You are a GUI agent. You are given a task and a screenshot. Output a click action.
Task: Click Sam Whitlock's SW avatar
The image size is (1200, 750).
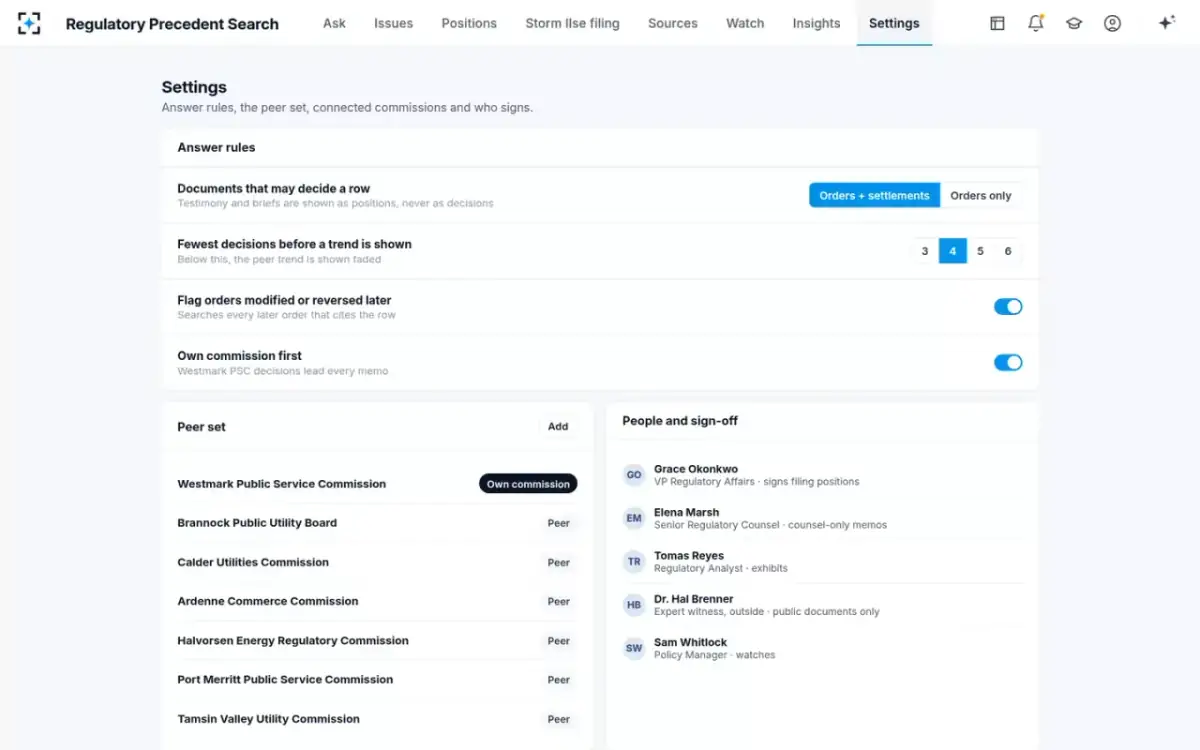point(634,648)
